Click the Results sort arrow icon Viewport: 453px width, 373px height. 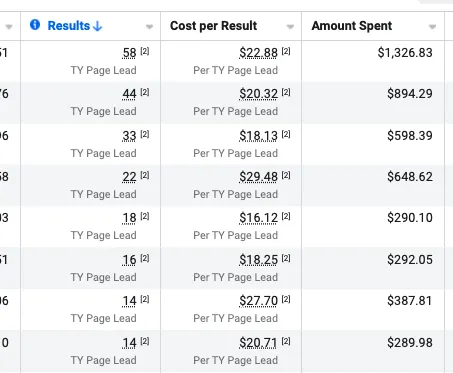pos(97,26)
